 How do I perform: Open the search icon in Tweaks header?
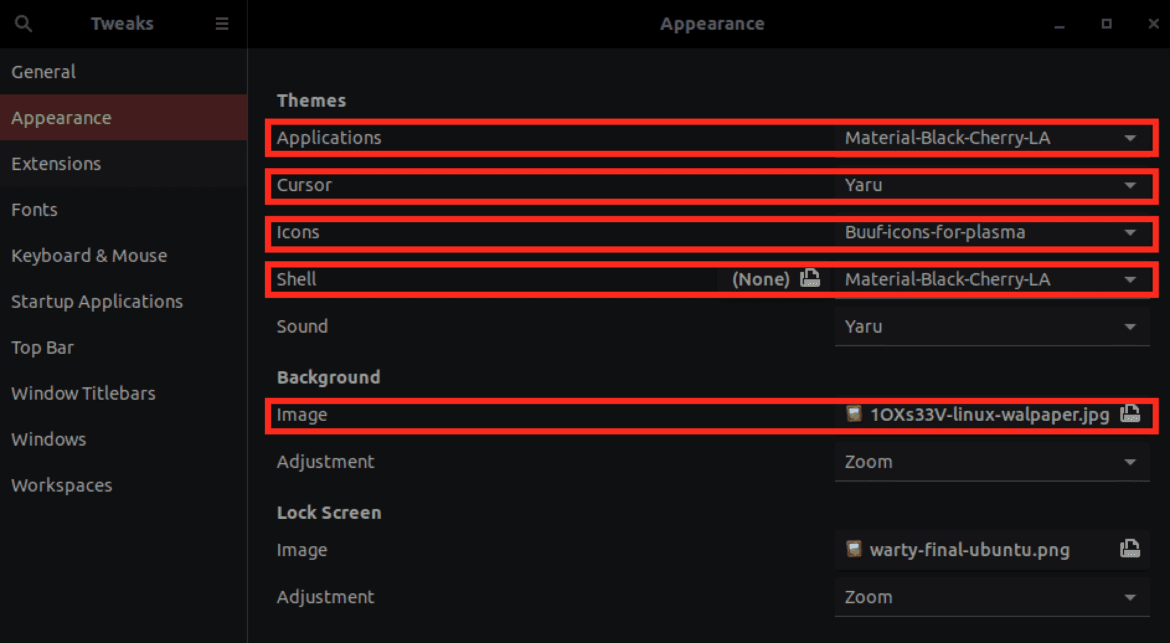pyautogui.click(x=22, y=23)
